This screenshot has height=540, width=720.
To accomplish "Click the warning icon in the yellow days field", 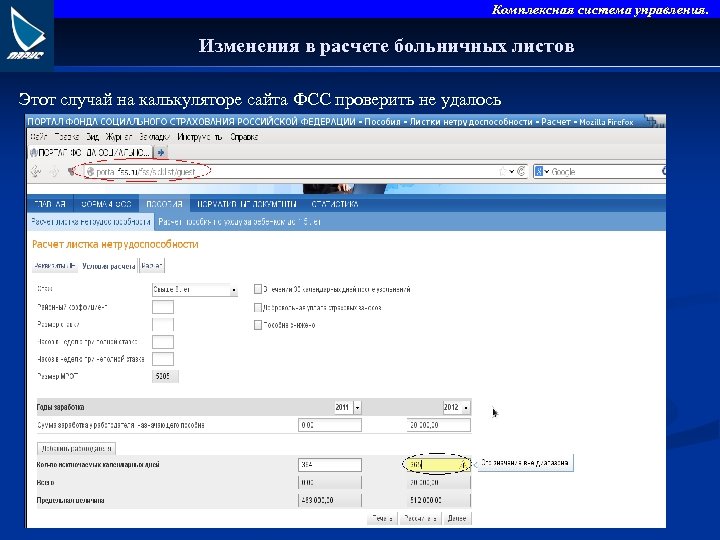I will (x=464, y=465).
